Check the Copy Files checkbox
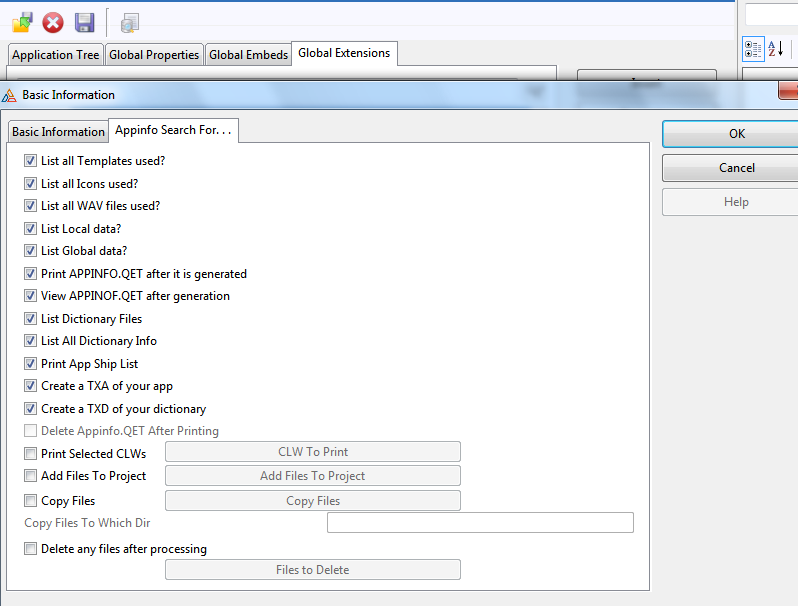Viewport: 798px width, 606px height. [31, 501]
